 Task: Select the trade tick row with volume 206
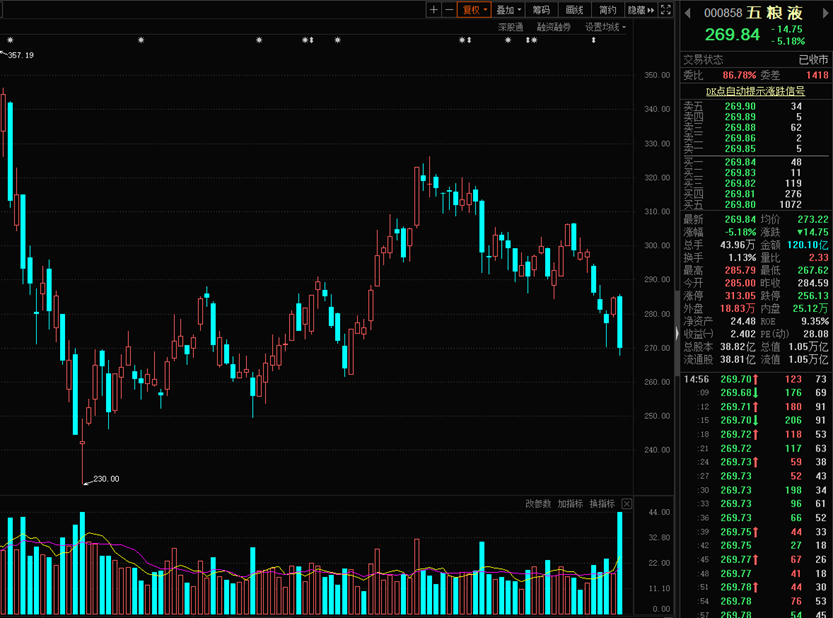click(755, 420)
